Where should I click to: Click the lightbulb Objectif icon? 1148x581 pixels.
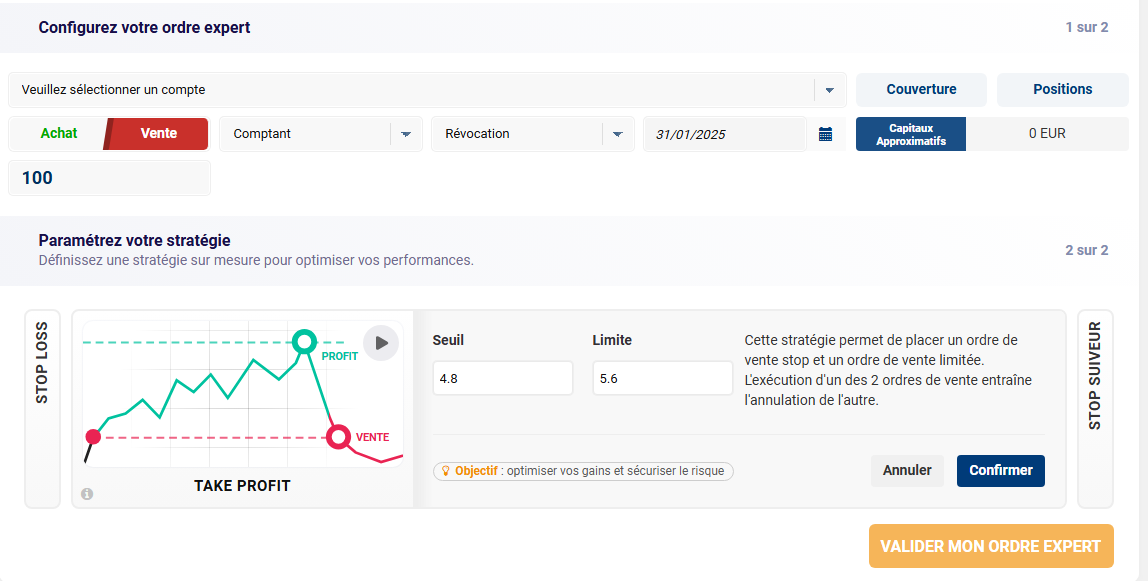click(x=446, y=471)
